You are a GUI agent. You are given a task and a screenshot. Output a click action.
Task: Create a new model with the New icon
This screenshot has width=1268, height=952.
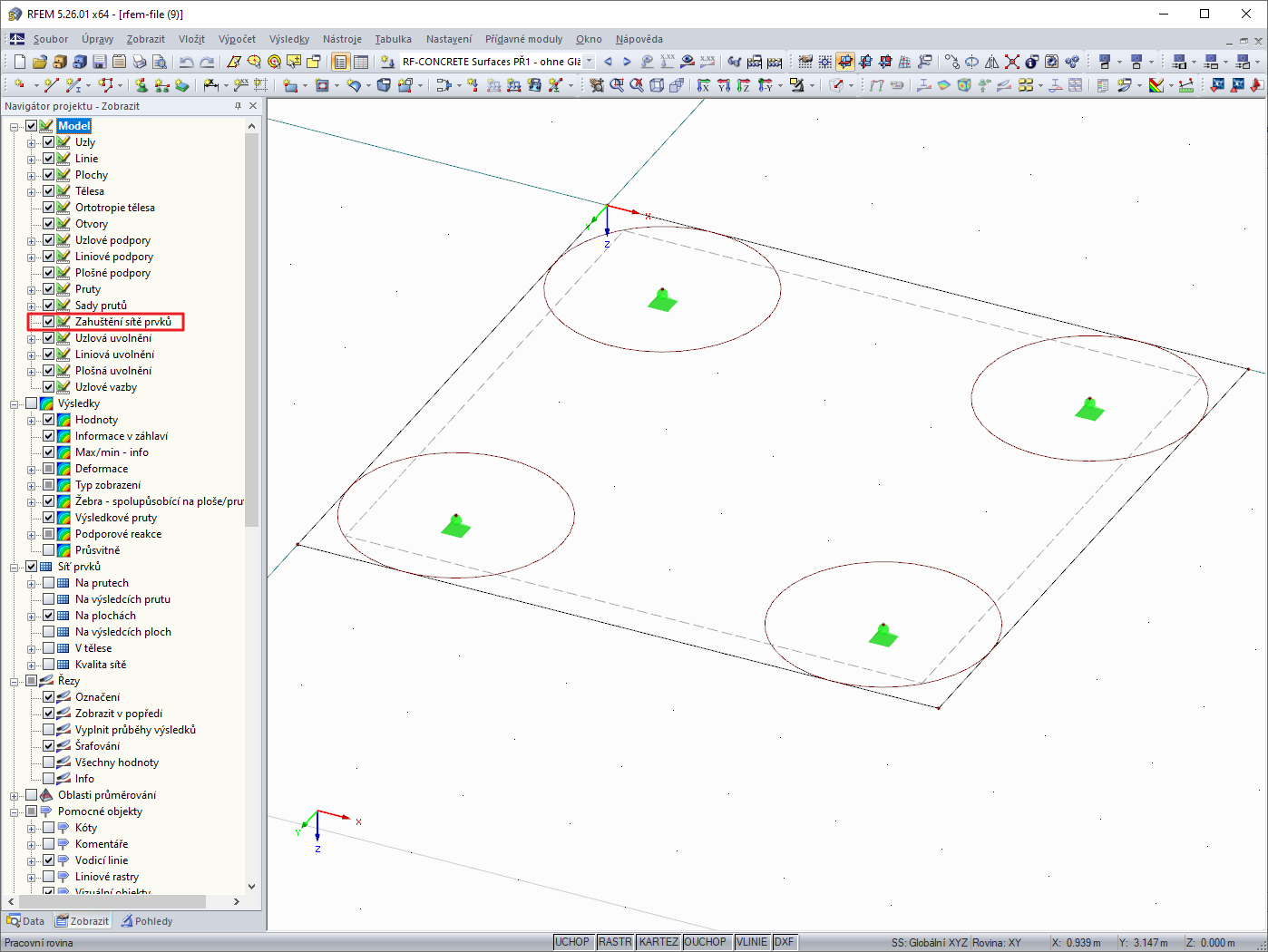click(19, 62)
